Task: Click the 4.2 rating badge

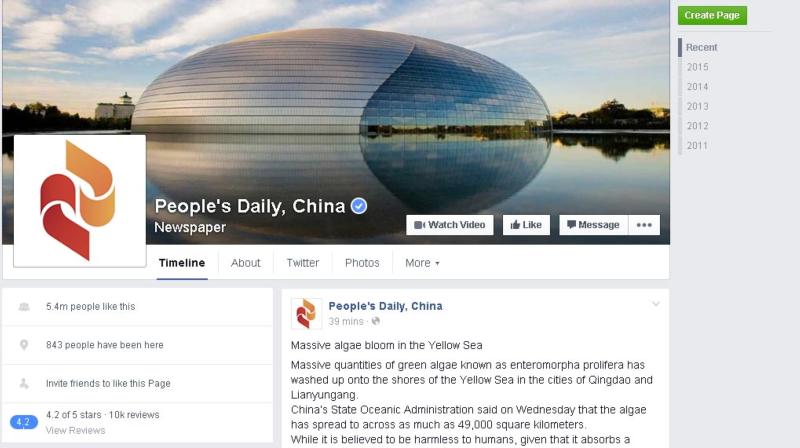Action: pos(23,422)
